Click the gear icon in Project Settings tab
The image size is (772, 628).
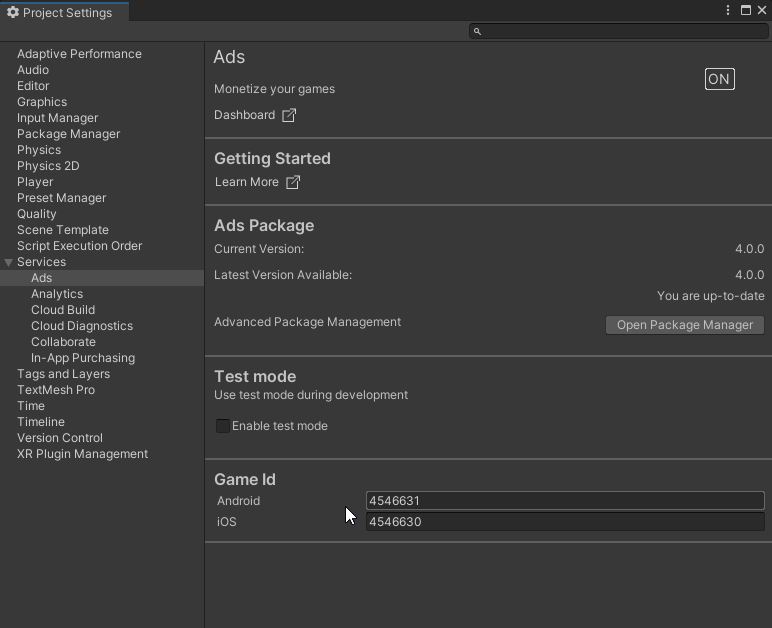click(13, 12)
